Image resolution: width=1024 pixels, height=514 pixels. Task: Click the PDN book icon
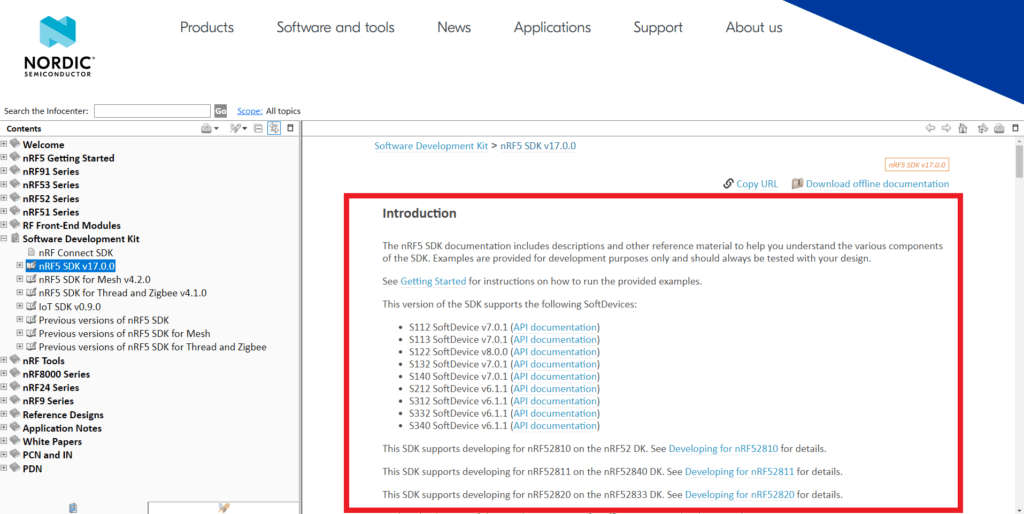(x=15, y=468)
